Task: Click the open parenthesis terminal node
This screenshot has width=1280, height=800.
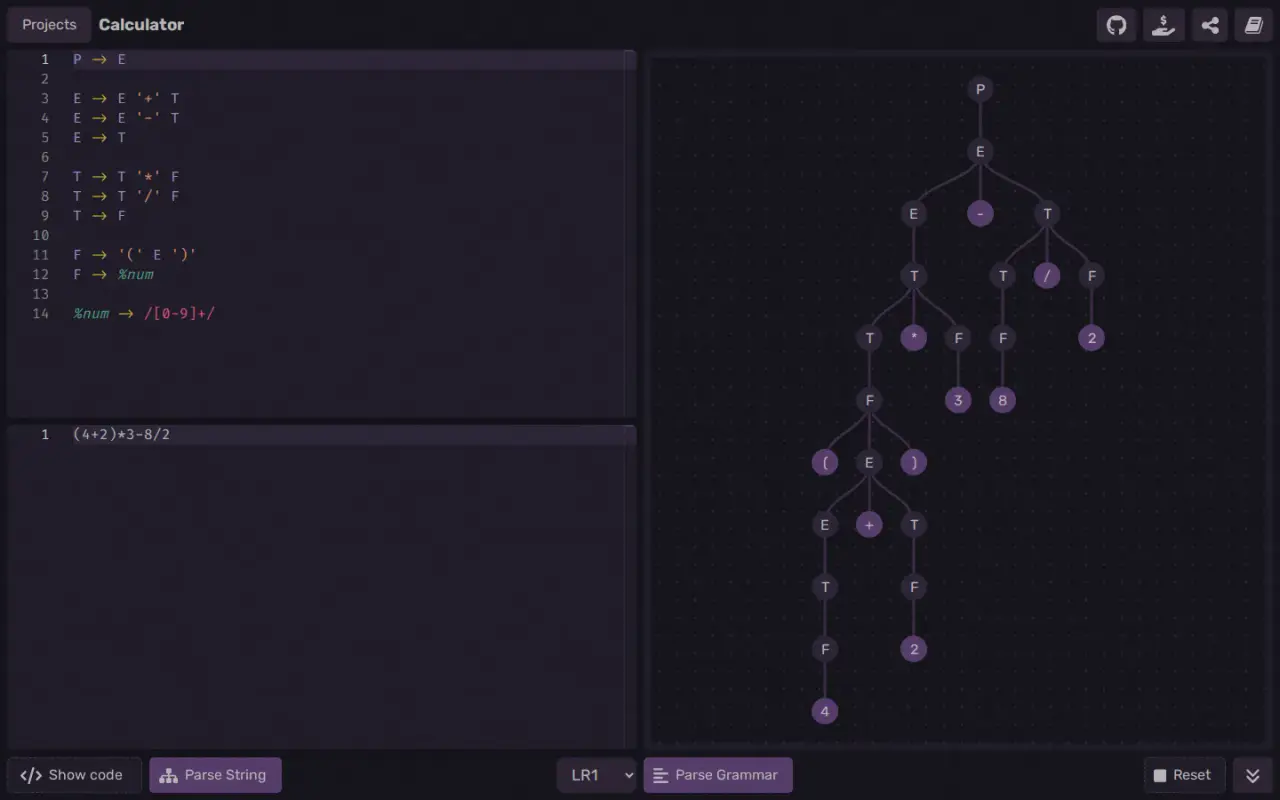Action: [x=825, y=462]
